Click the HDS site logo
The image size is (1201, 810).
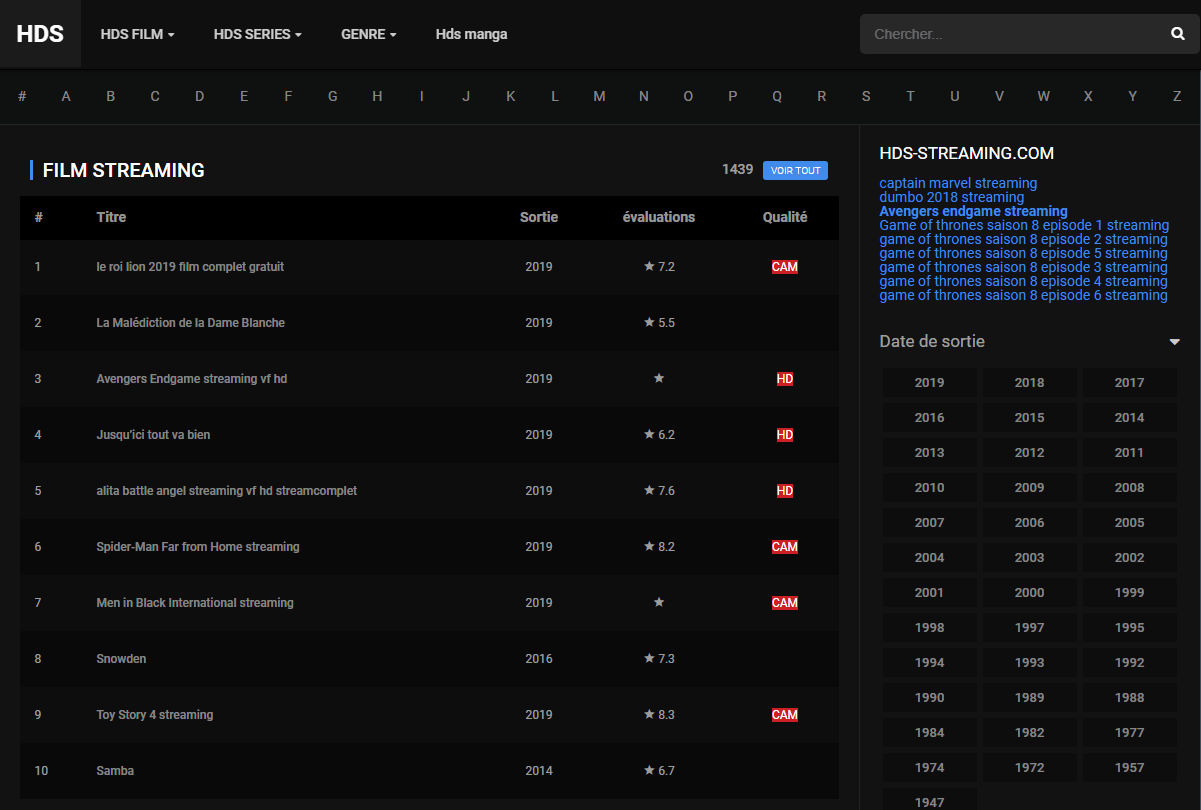pyautogui.click(x=40, y=34)
